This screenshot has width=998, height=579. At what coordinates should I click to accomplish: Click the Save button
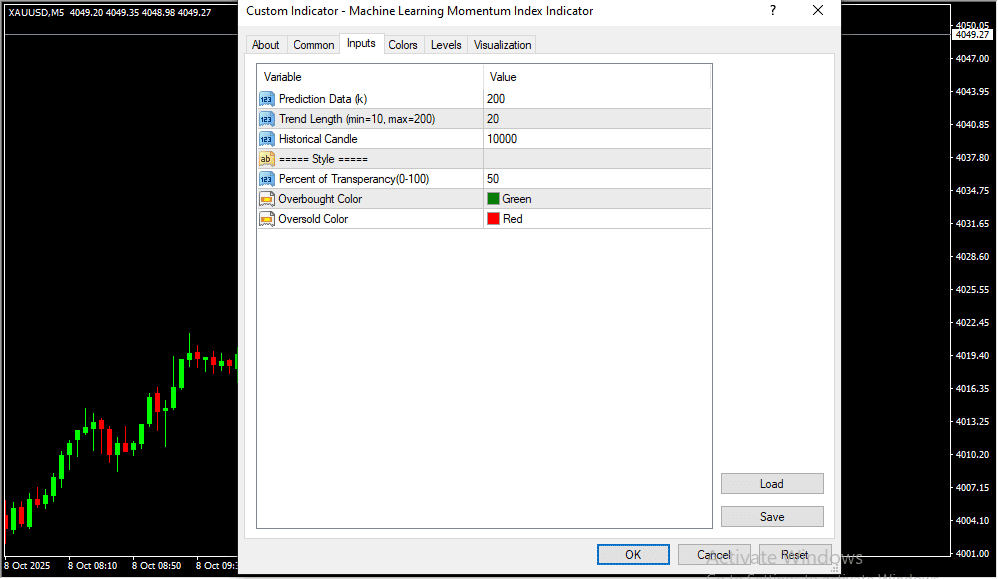click(x=772, y=517)
